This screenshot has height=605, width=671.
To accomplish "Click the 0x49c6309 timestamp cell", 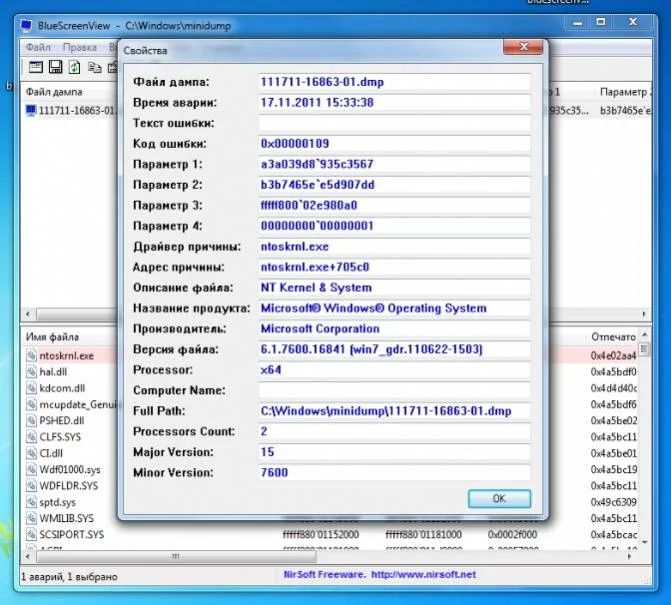I will [613, 502].
